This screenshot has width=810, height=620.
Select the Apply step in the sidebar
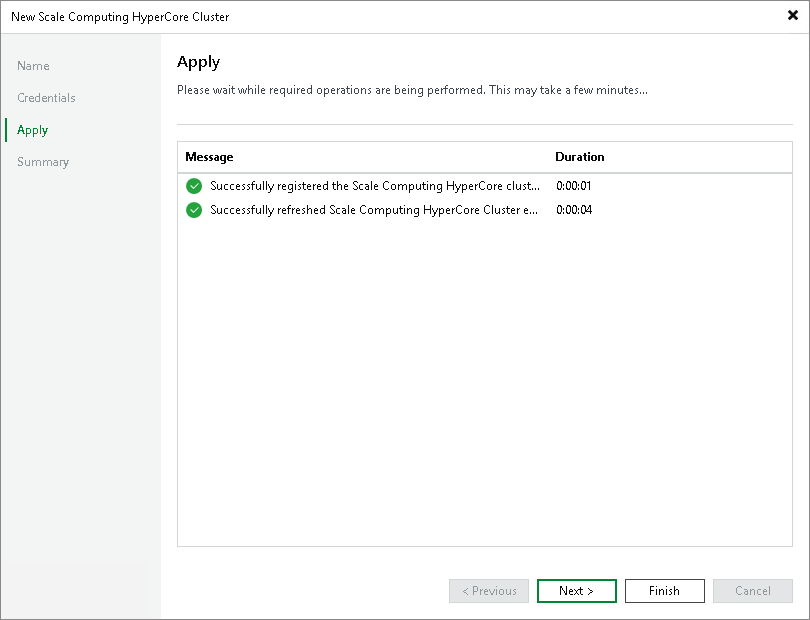click(x=33, y=130)
